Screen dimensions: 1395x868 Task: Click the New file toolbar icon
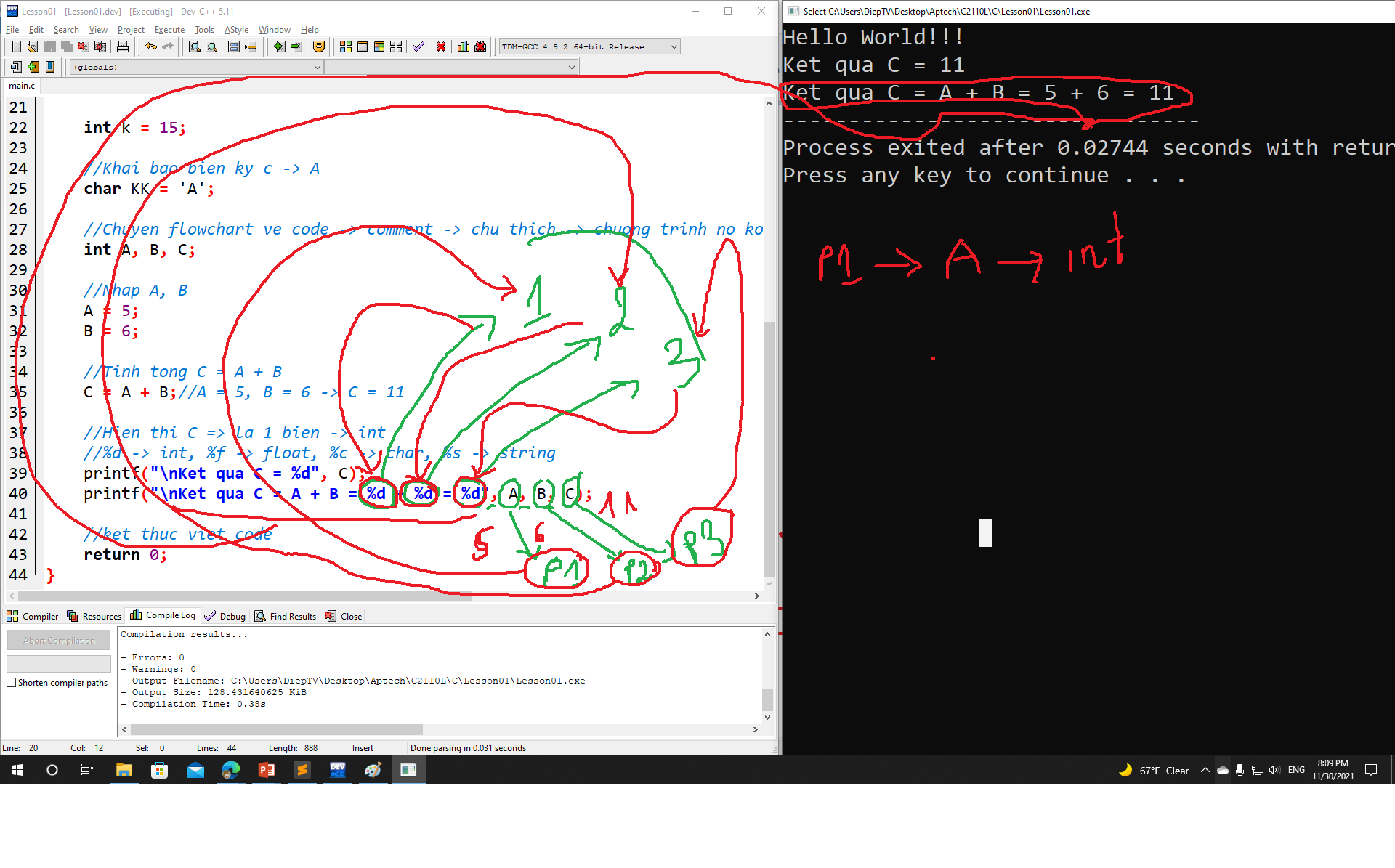[x=16, y=46]
